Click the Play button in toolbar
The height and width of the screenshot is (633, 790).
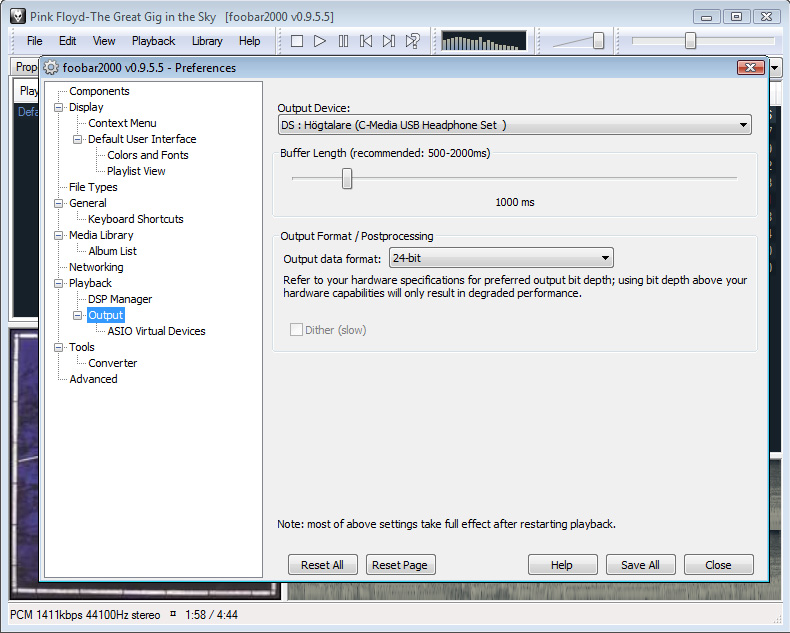tap(319, 41)
